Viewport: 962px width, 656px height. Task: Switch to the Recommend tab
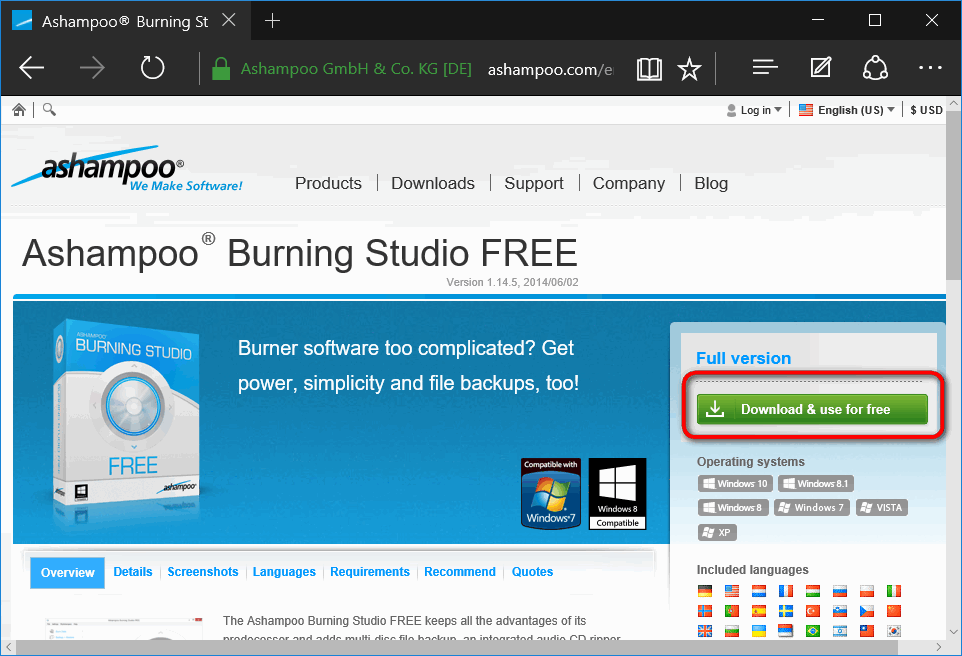coord(460,571)
